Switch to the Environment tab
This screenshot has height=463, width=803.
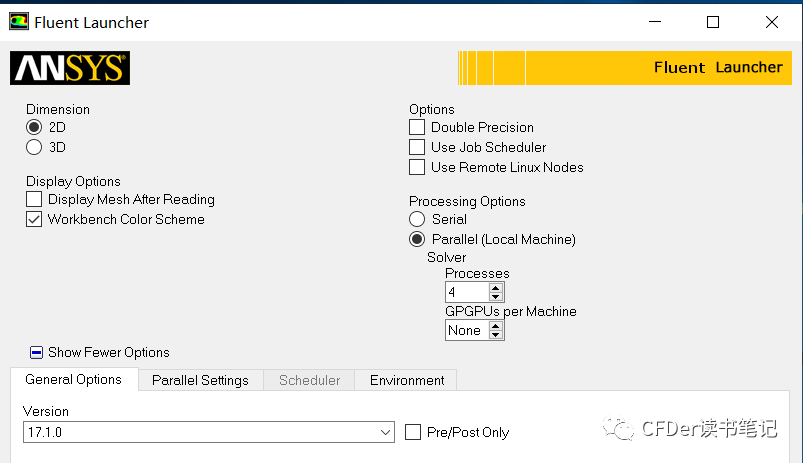407,380
